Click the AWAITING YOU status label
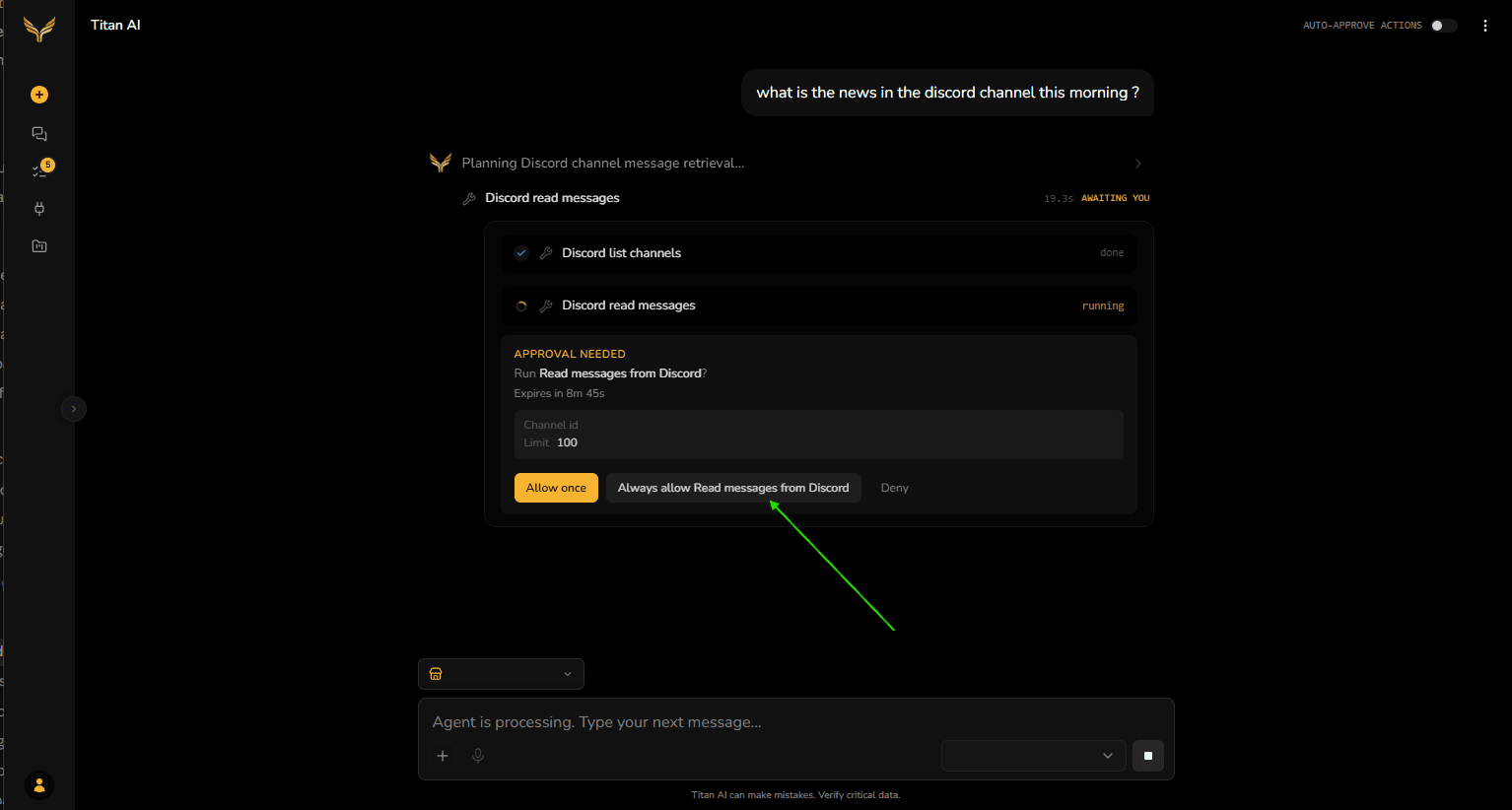Screen dimensions: 1512x810 1116,198
